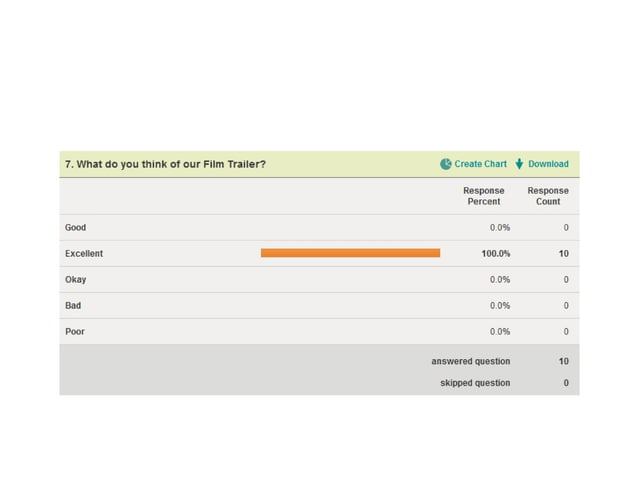Click the Download arrow icon
Screen dimensions: 638x478
tap(520, 164)
